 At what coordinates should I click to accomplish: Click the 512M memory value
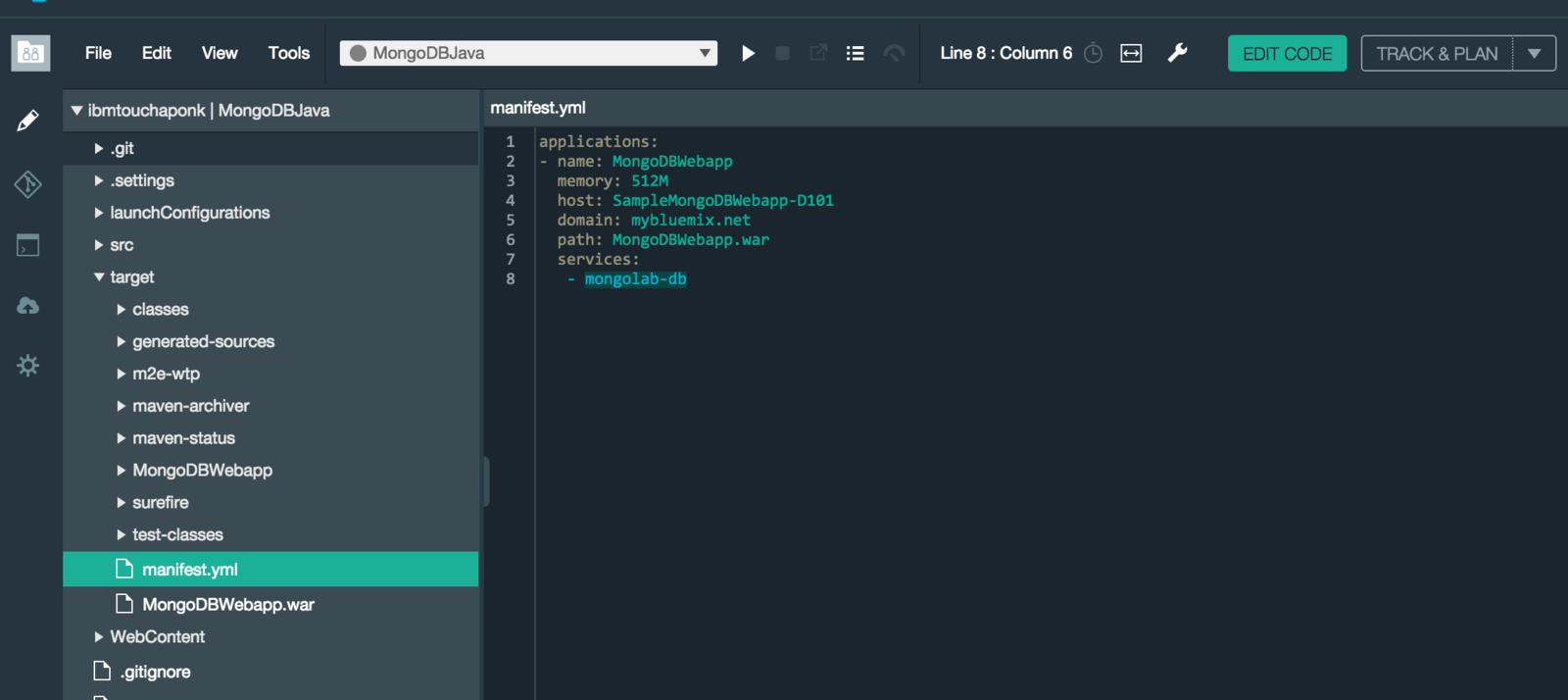pos(650,181)
